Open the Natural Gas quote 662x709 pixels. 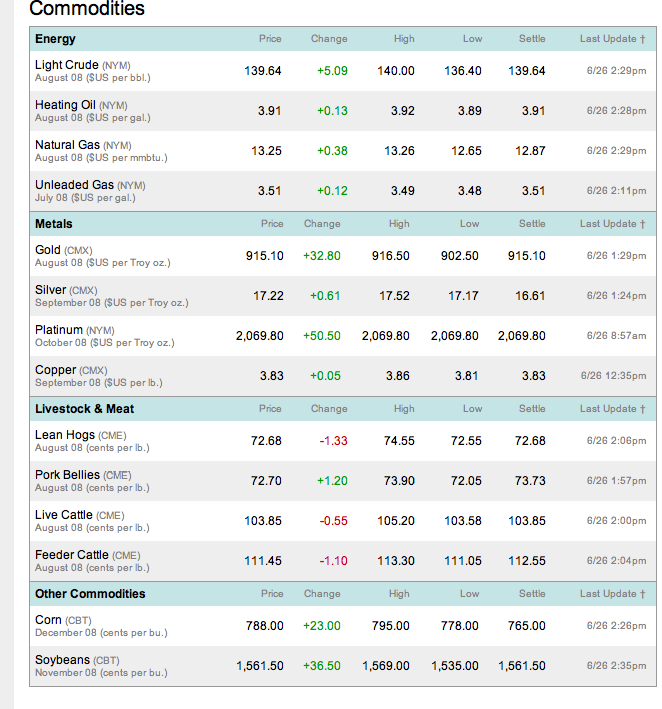(68, 145)
